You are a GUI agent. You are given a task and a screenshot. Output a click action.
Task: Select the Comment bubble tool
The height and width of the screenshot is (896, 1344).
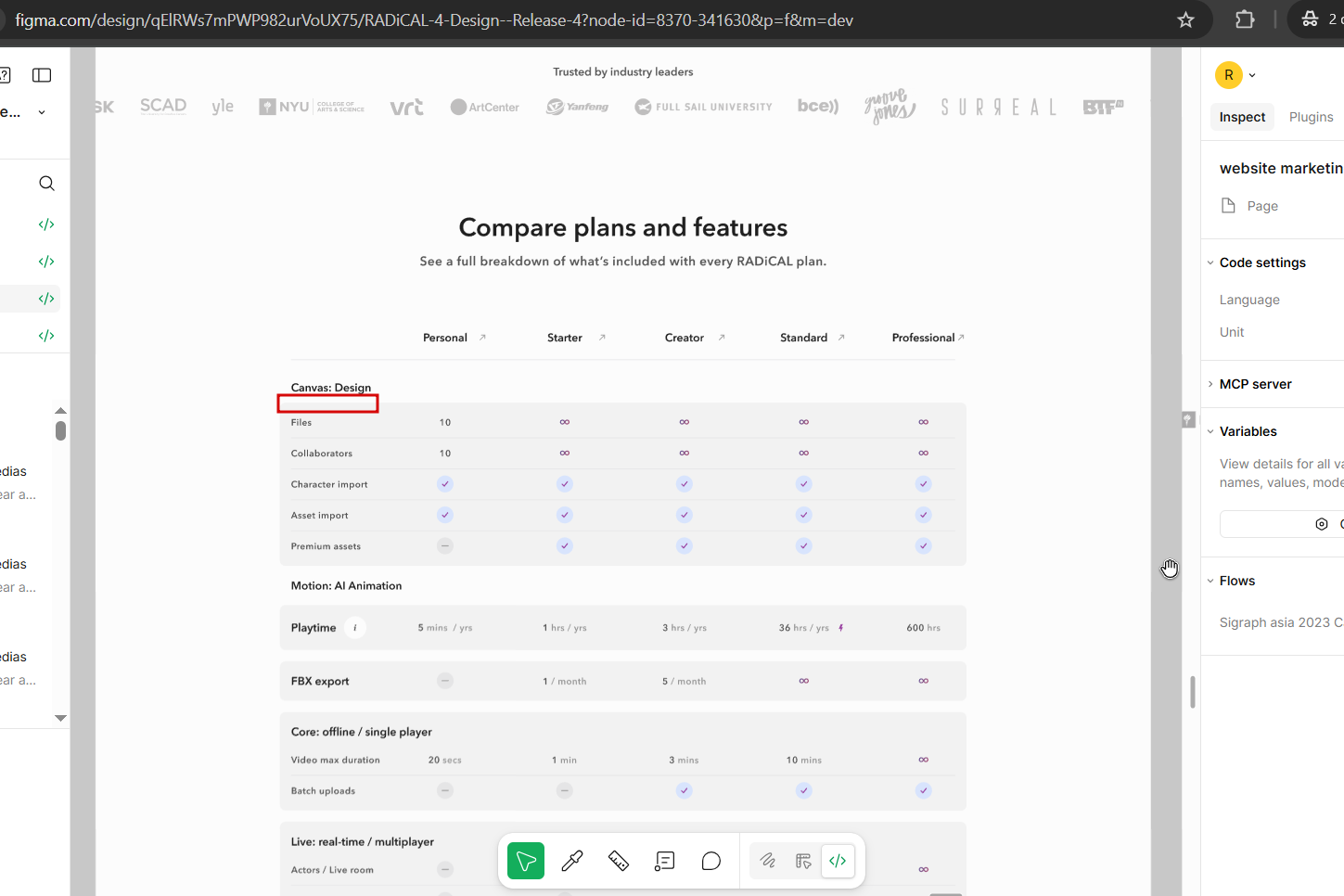(x=711, y=861)
